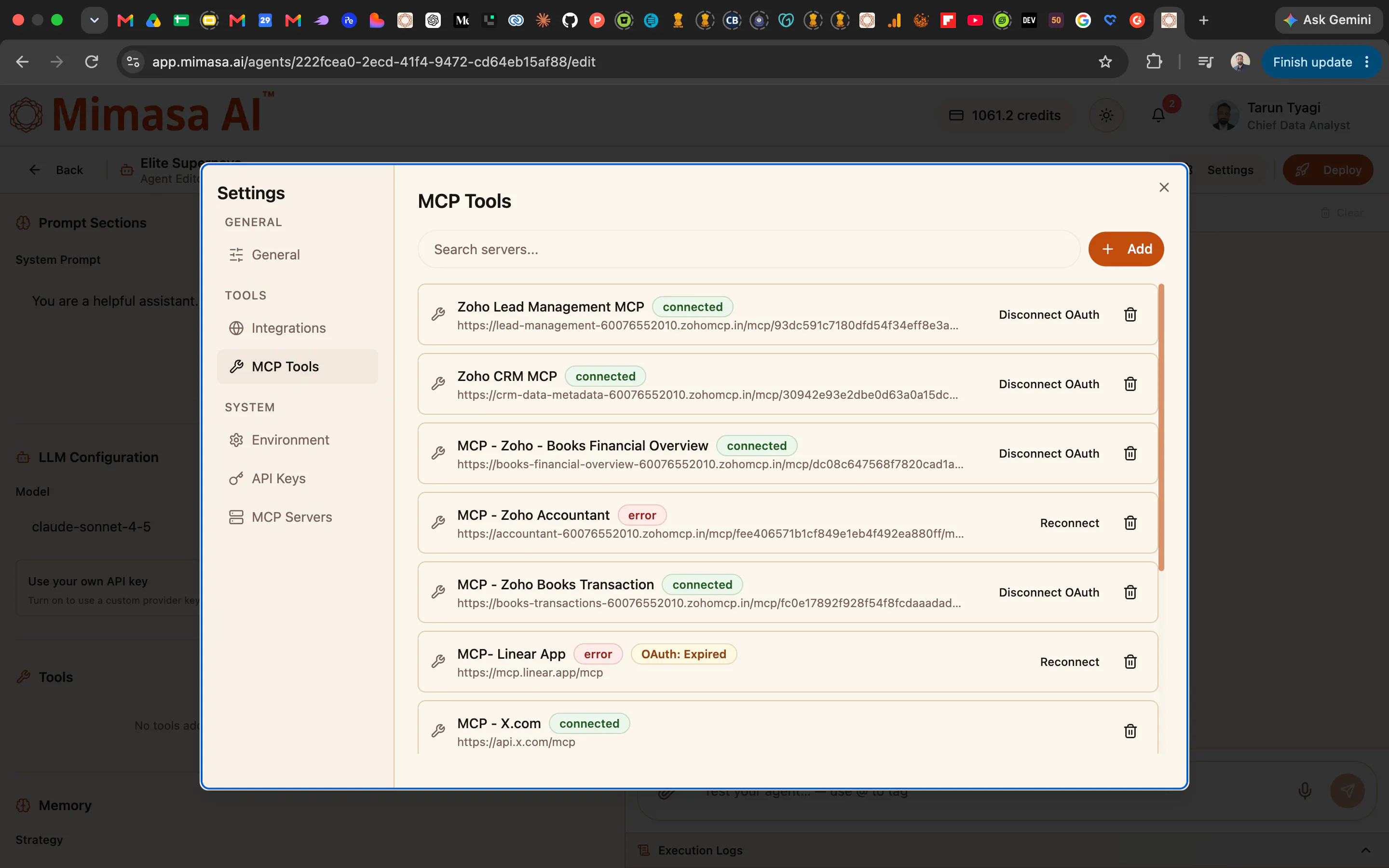This screenshot has width=1389, height=868.
Task: Disconnect OAuth for Zoho Books Transaction
Action: click(x=1049, y=593)
